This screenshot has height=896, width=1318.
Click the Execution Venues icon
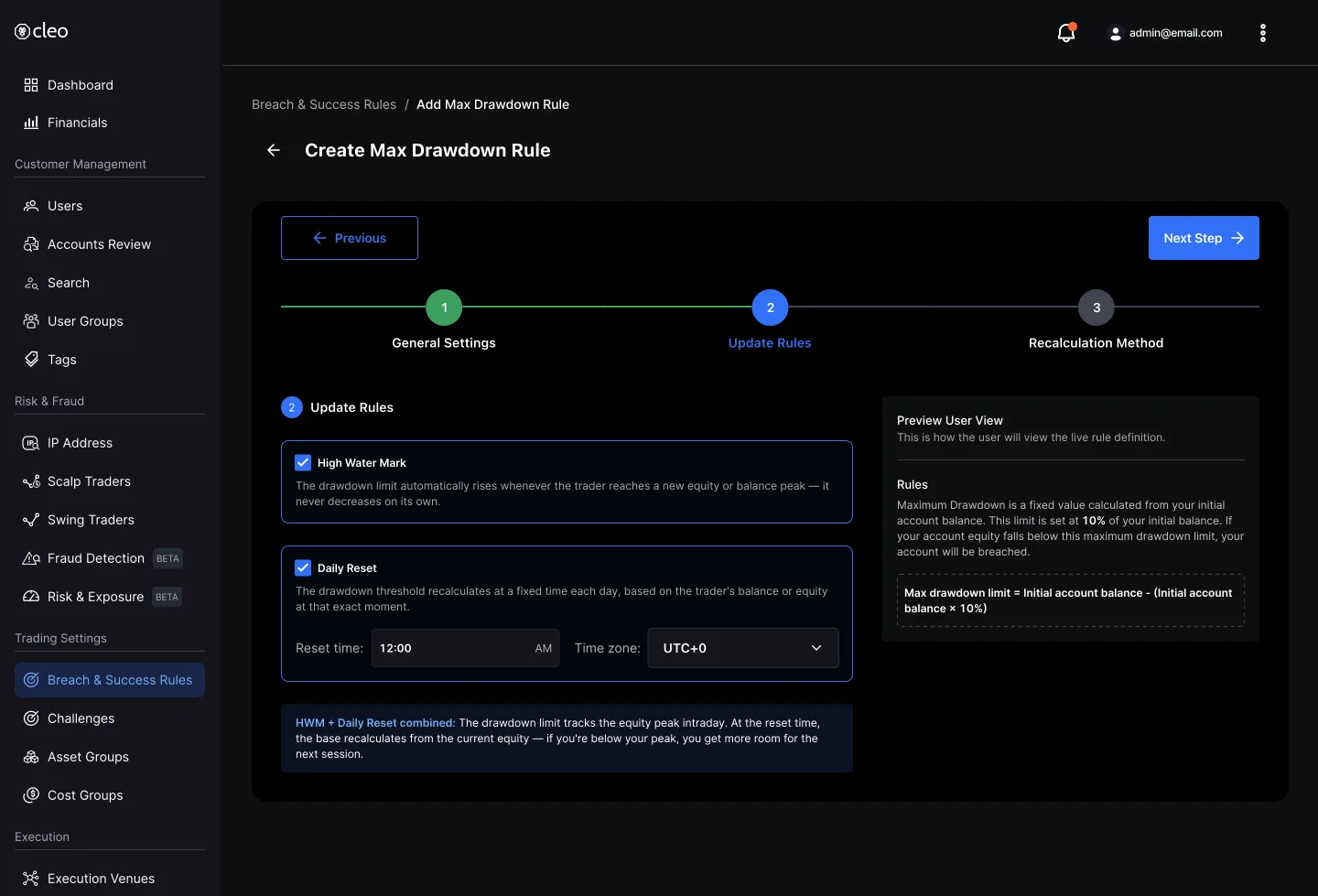pos(31,879)
